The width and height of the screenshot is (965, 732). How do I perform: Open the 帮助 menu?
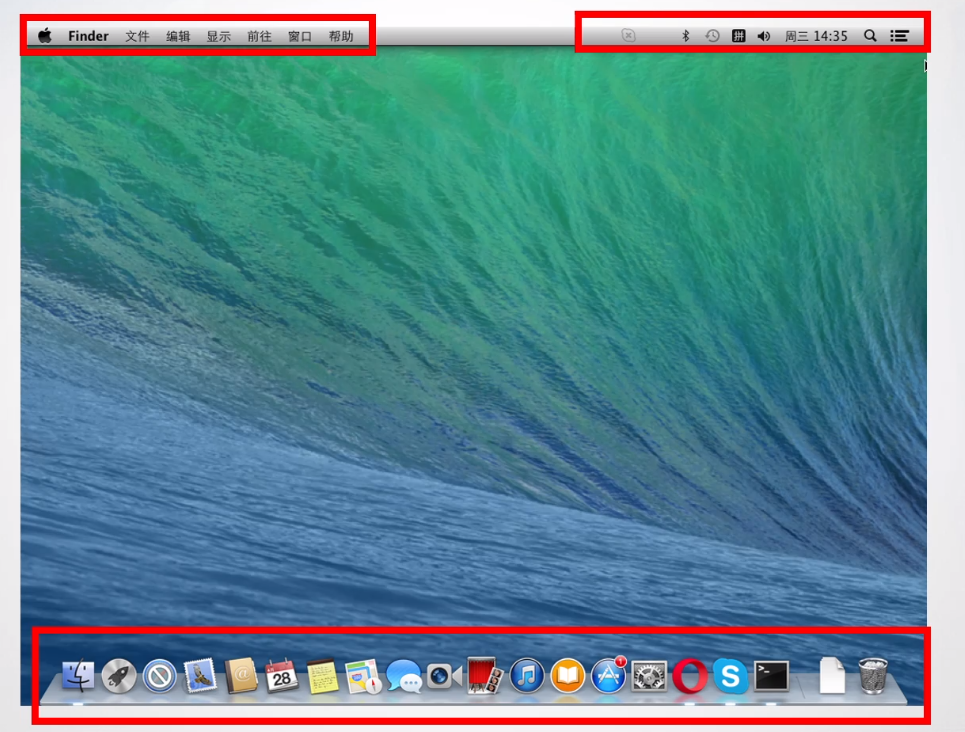click(341, 36)
